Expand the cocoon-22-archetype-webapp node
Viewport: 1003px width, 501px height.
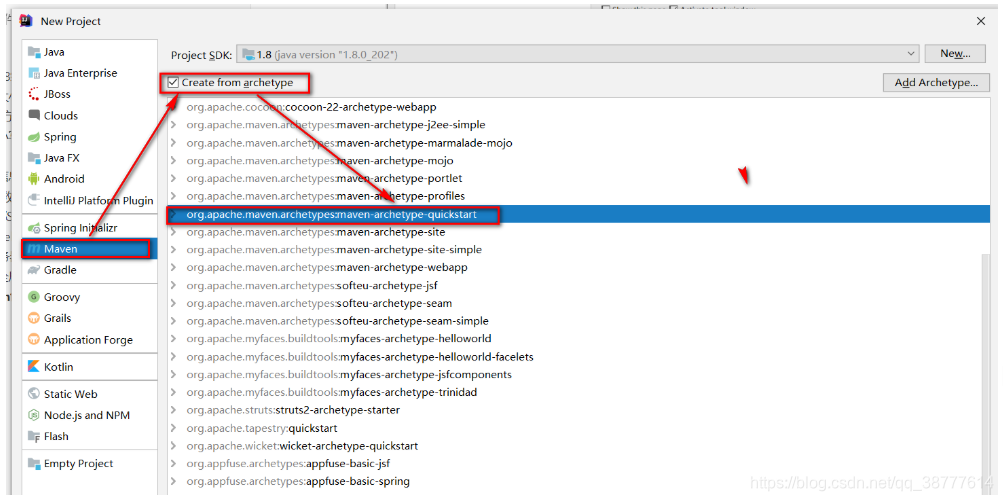173,107
